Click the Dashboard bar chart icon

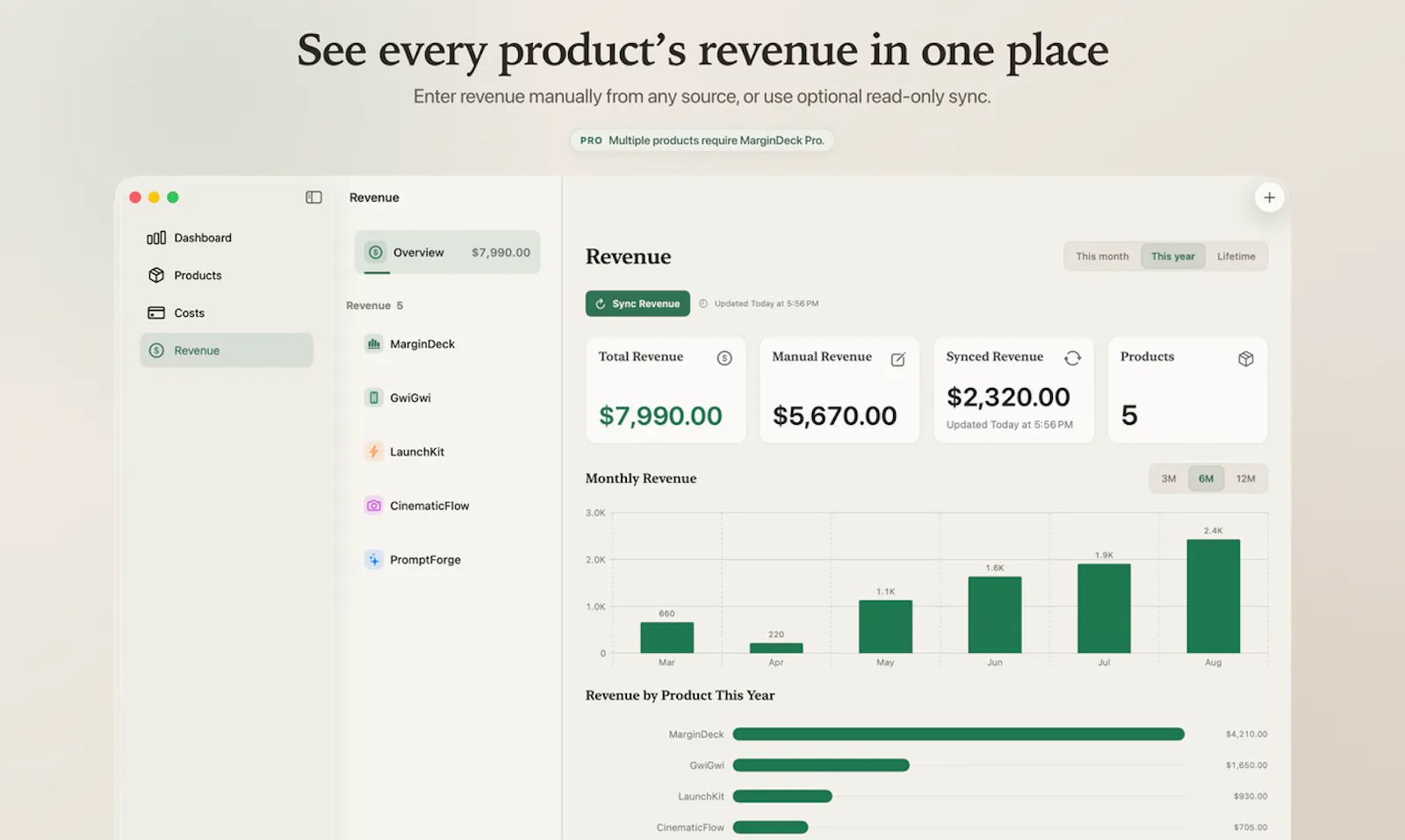156,238
